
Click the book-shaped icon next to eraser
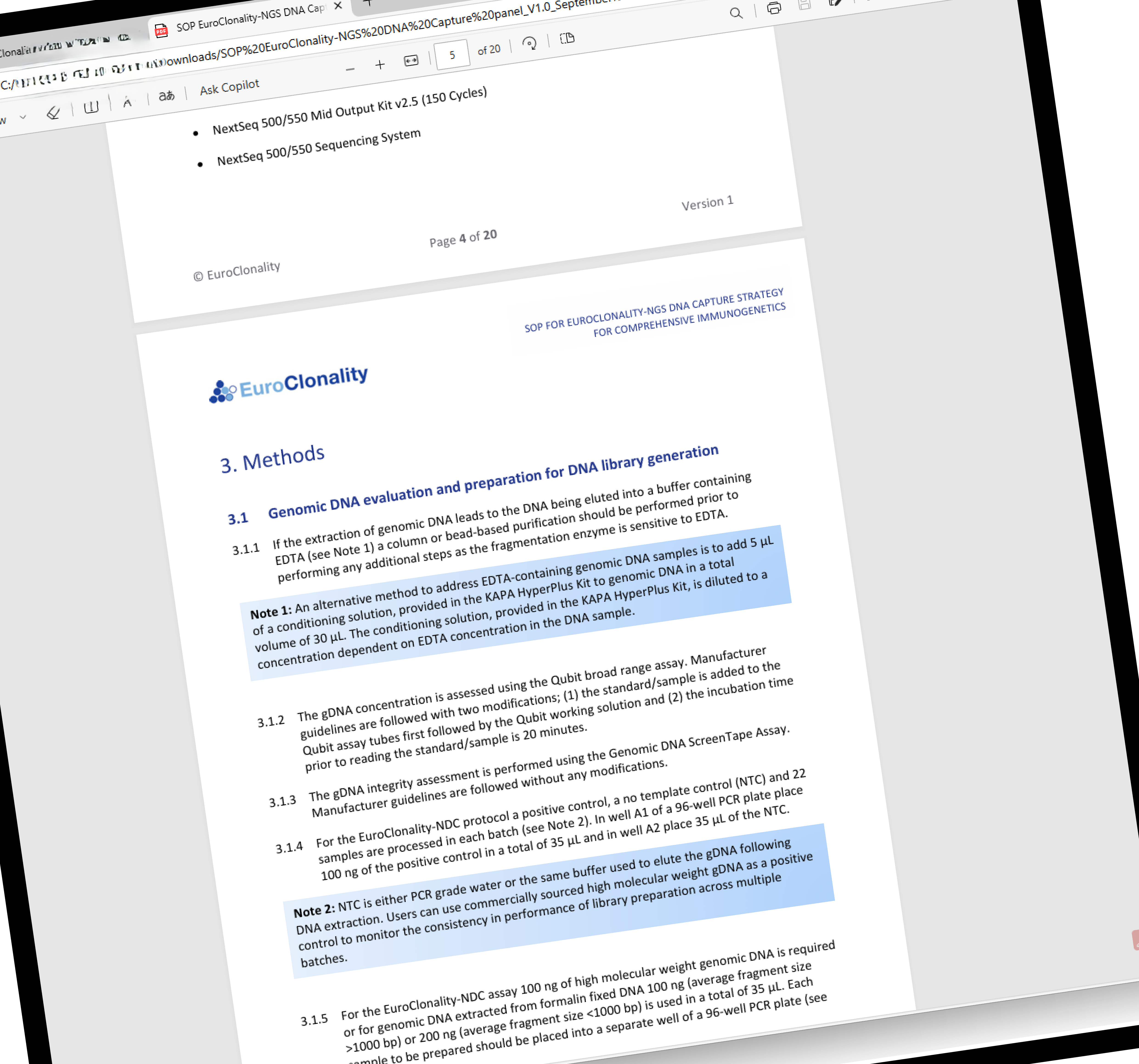point(91,107)
